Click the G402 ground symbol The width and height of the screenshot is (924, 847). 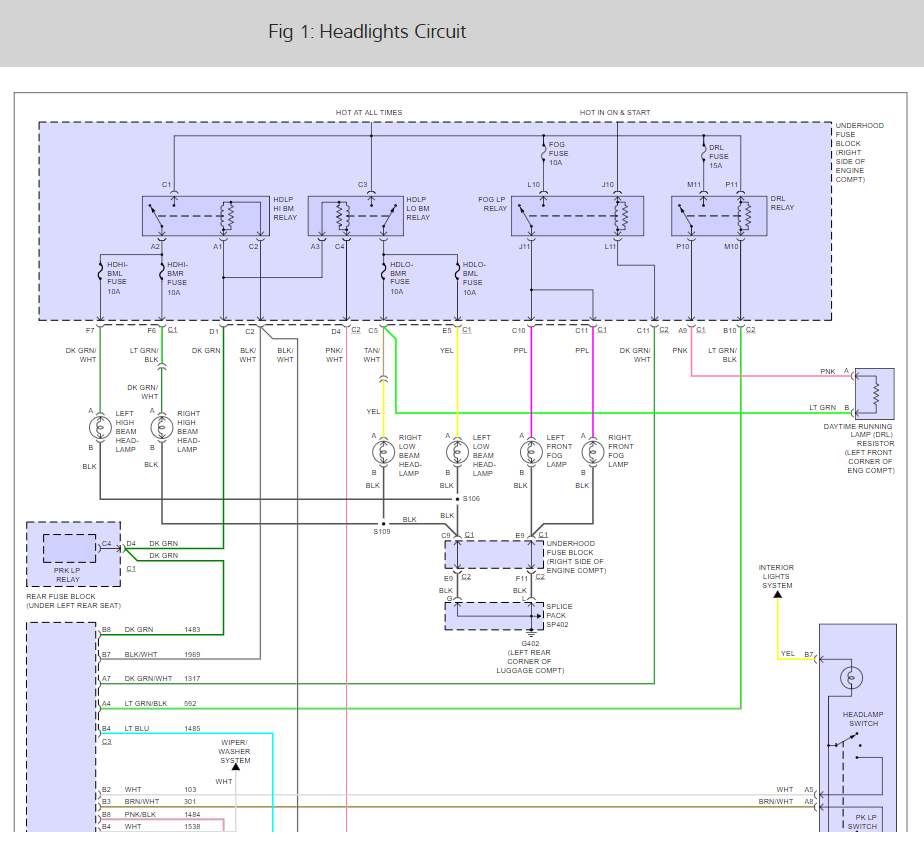point(531,634)
